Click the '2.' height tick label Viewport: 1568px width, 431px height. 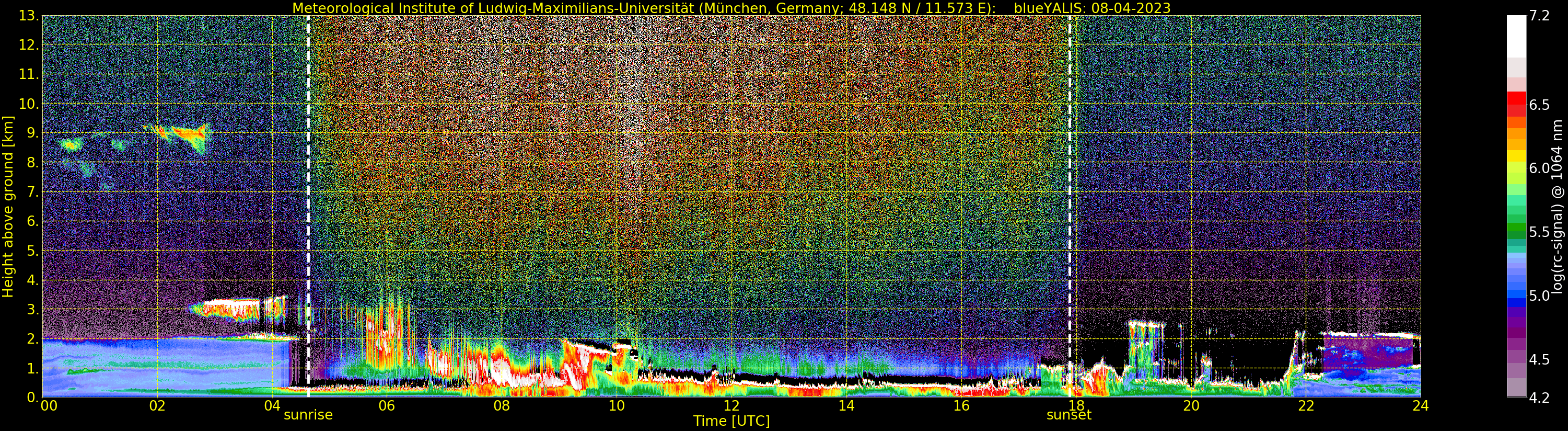pyautogui.click(x=33, y=339)
